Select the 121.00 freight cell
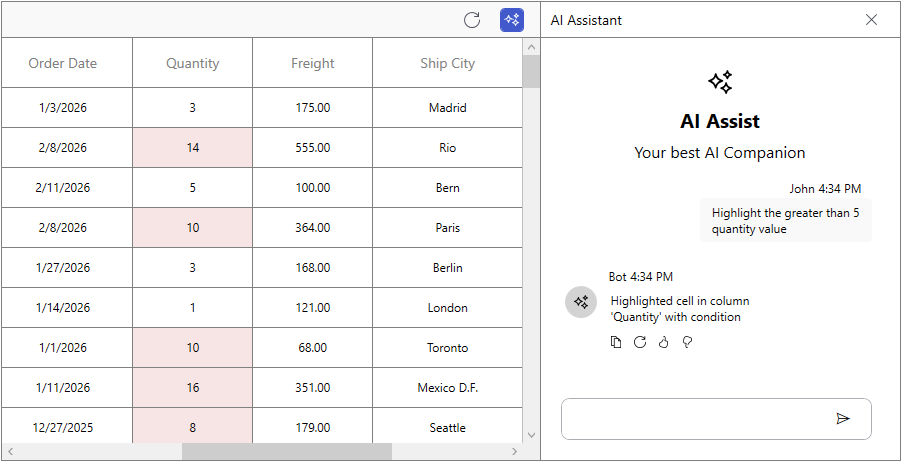Screen dimensions: 902x462 click(312, 308)
